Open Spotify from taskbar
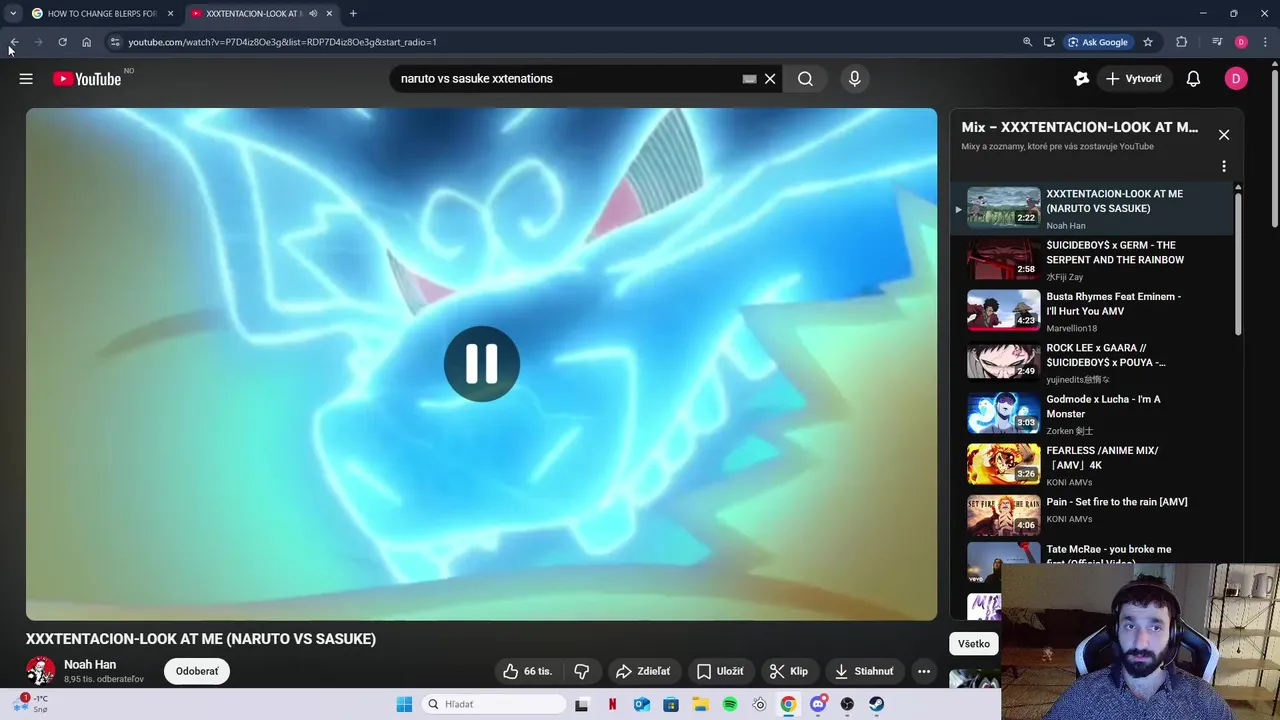 tap(730, 704)
